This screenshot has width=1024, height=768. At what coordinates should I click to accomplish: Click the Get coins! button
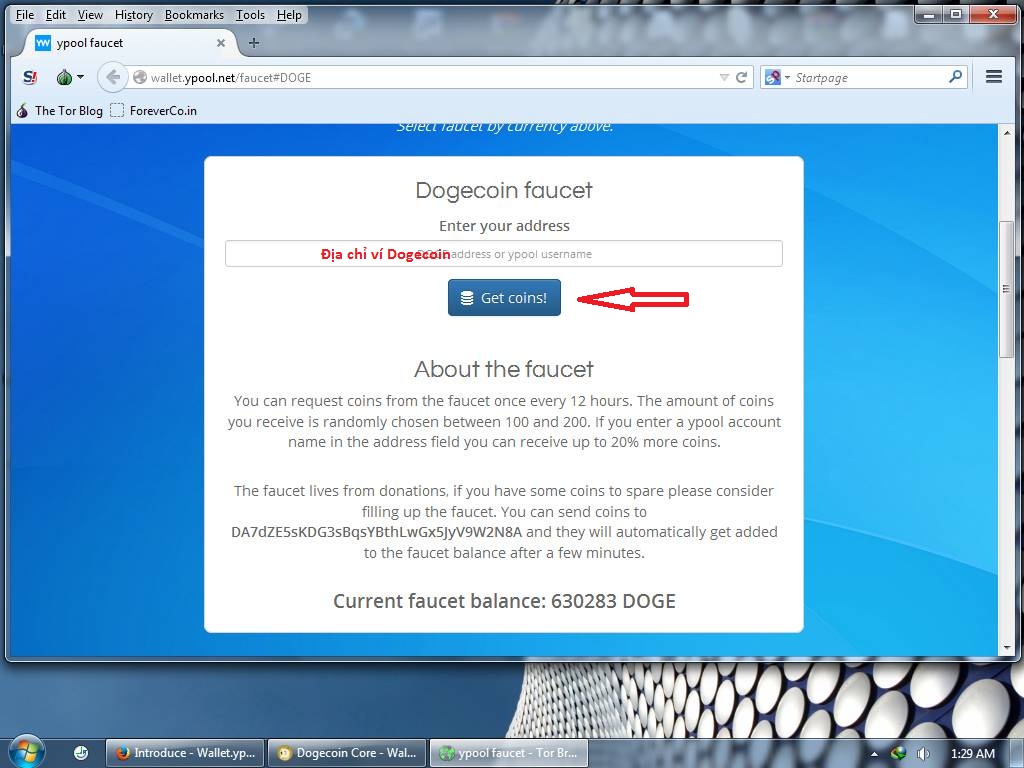504,298
